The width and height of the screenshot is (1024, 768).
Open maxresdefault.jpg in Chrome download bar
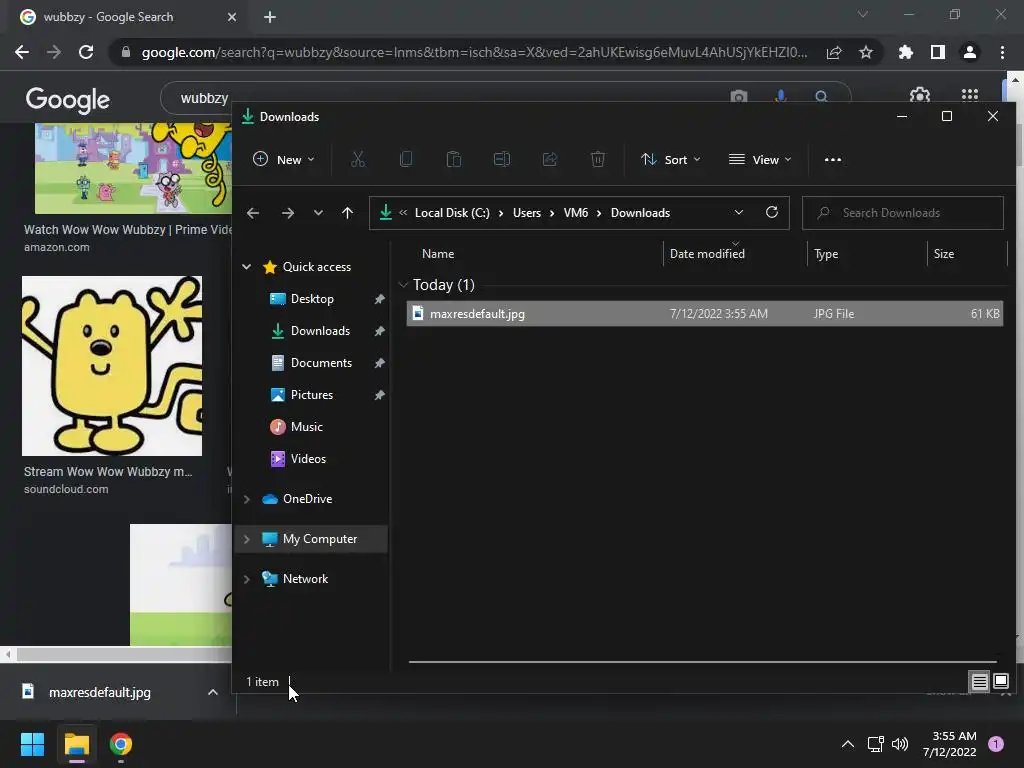click(x=99, y=692)
